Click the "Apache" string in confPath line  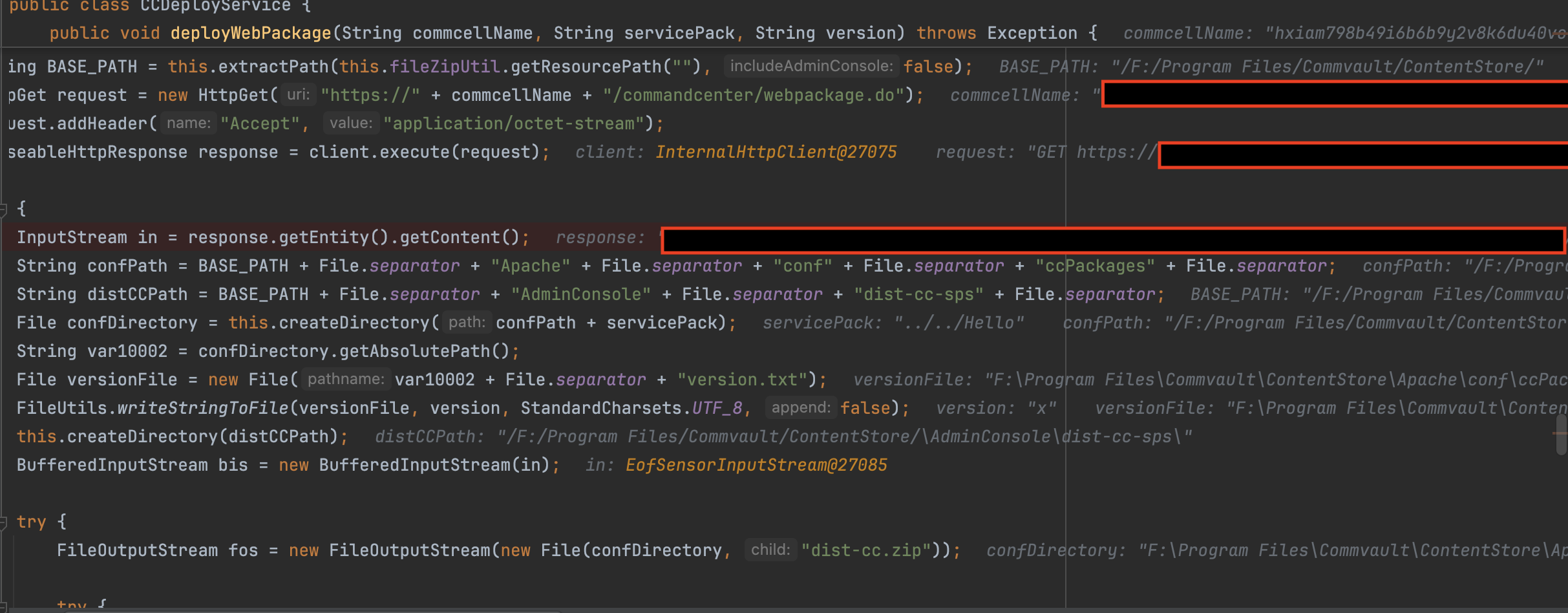531,266
